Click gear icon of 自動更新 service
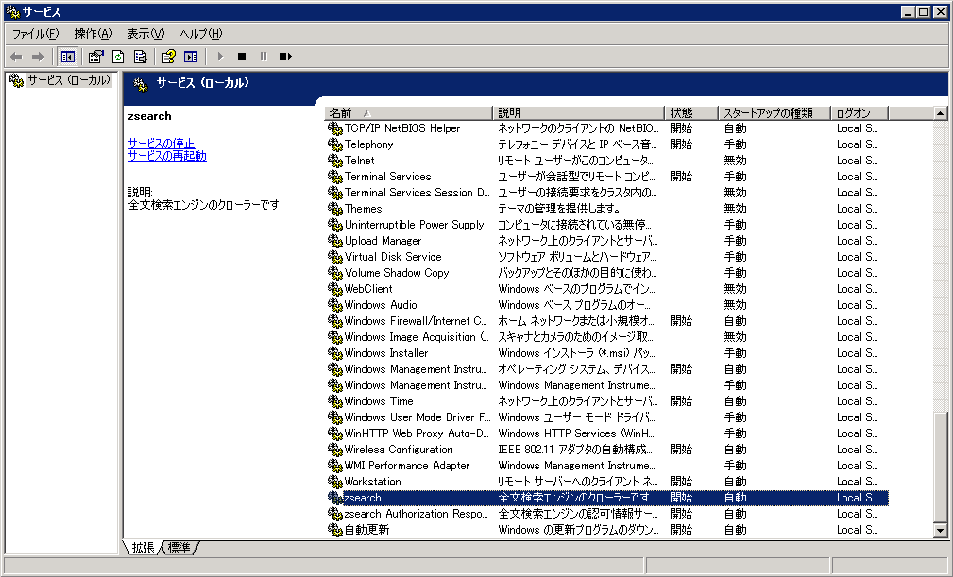Image resolution: width=953 pixels, height=577 pixels. [335, 530]
